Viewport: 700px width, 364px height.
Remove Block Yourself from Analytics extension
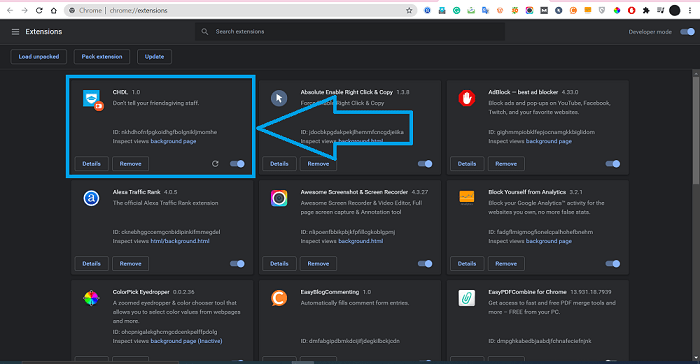pyautogui.click(x=506, y=264)
